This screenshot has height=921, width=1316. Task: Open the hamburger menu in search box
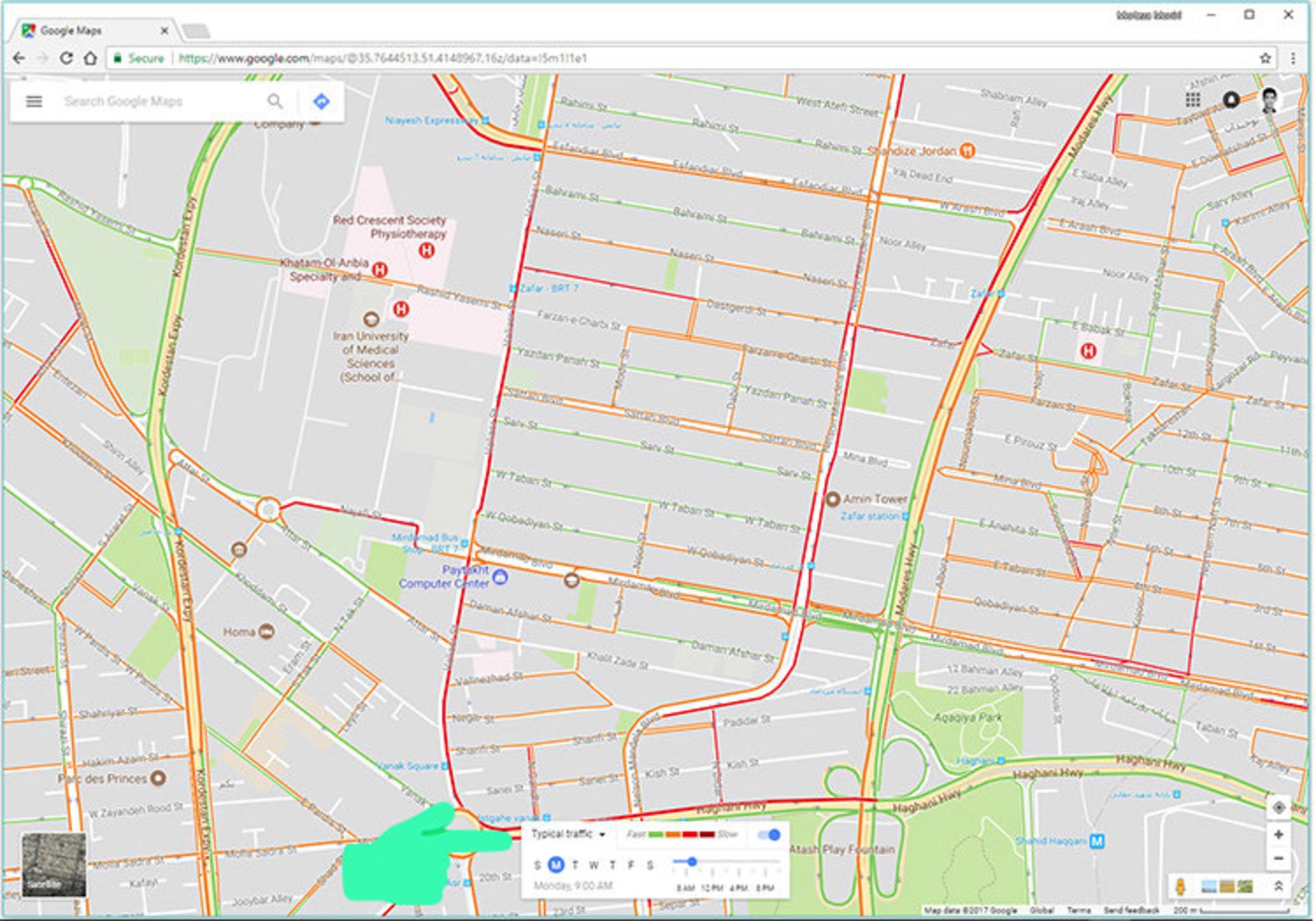coord(34,101)
